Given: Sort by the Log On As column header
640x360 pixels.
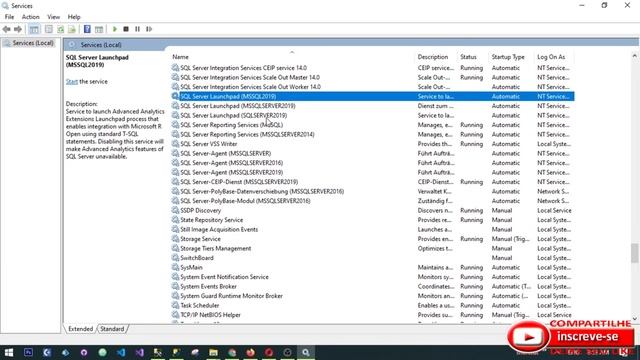Looking at the screenshot, I should tap(551, 57).
